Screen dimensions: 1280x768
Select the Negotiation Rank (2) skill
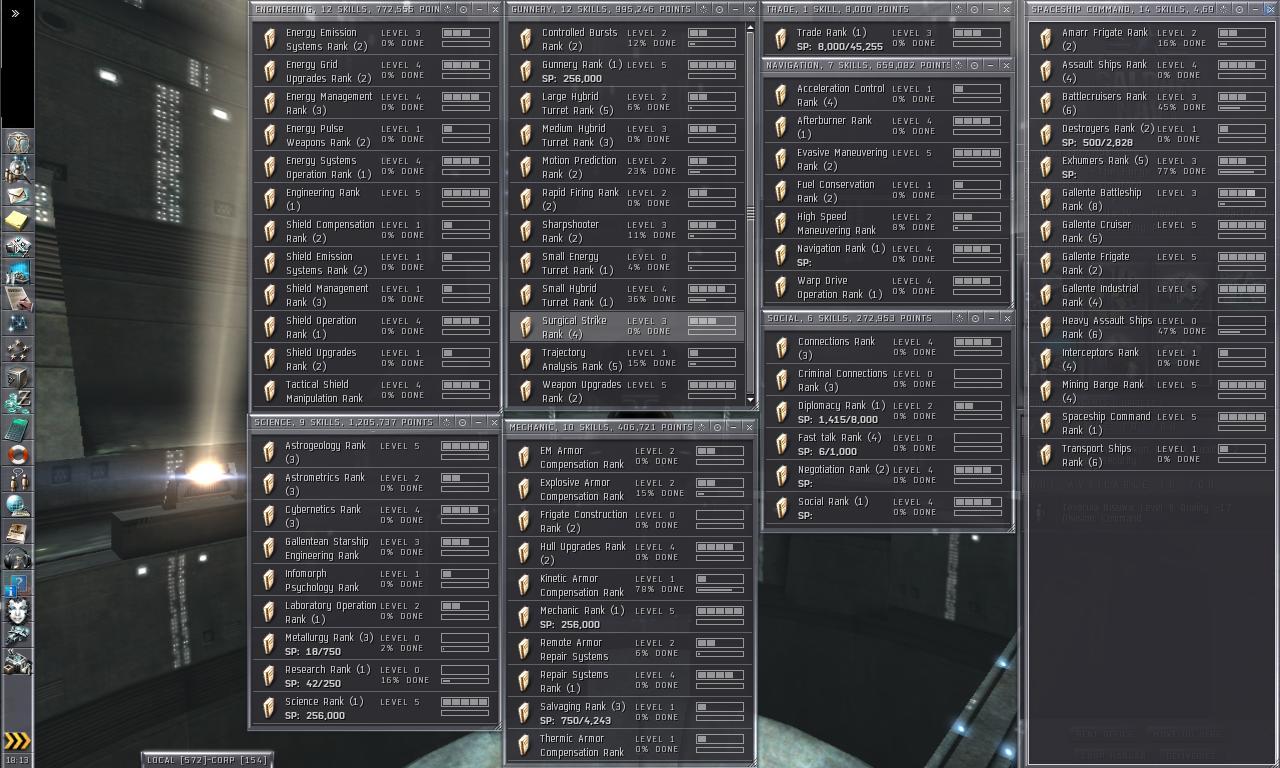pos(888,476)
